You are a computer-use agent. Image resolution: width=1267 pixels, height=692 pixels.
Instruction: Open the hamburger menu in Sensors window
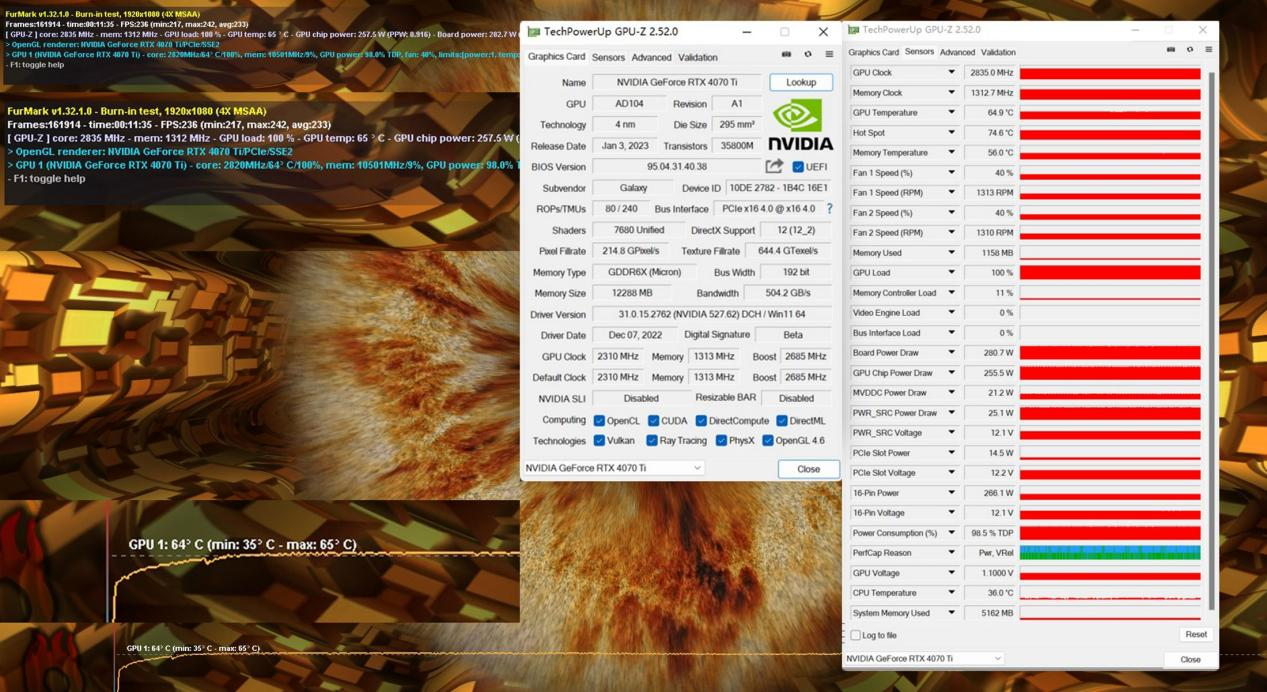click(x=1209, y=50)
